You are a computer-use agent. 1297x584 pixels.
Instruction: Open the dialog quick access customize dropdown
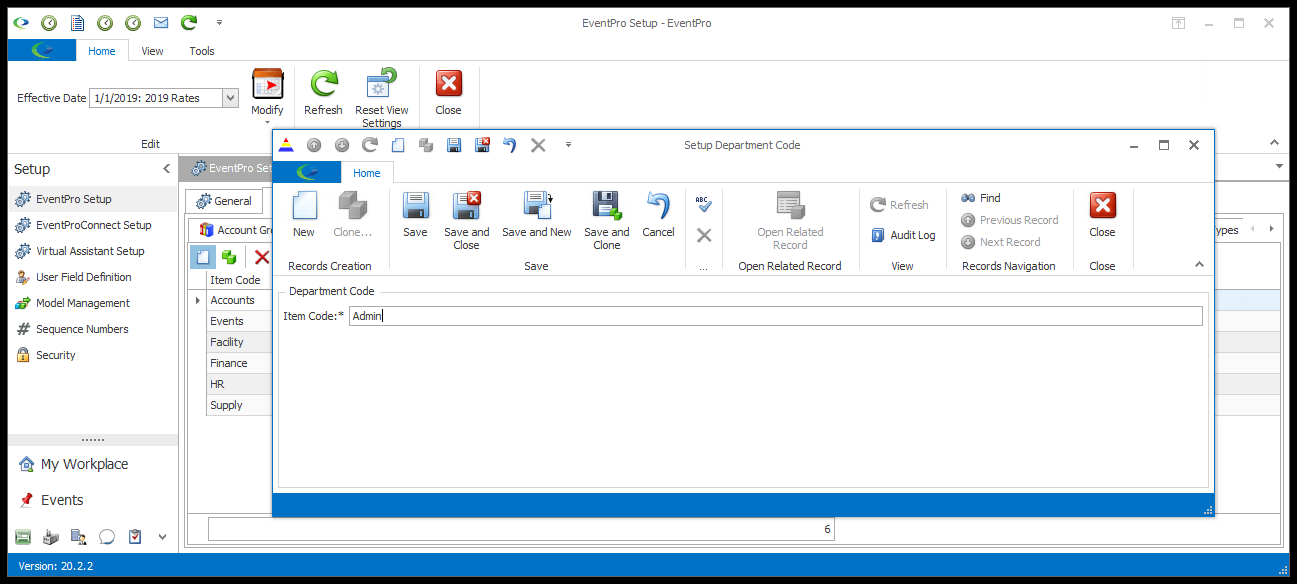point(568,145)
